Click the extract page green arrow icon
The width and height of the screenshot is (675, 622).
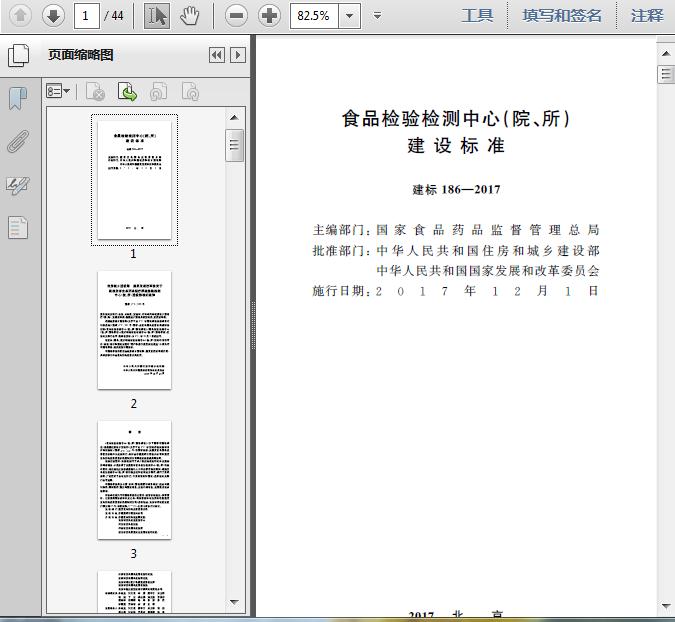(x=127, y=91)
